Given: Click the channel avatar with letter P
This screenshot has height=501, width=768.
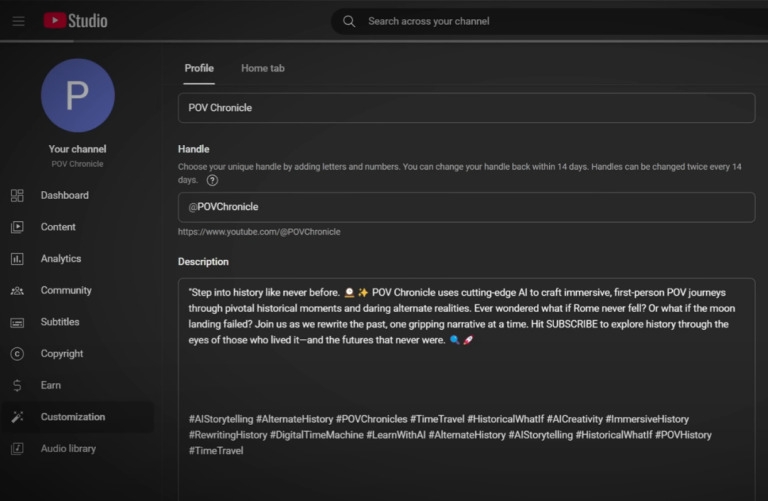Looking at the screenshot, I should pyautogui.click(x=77, y=95).
